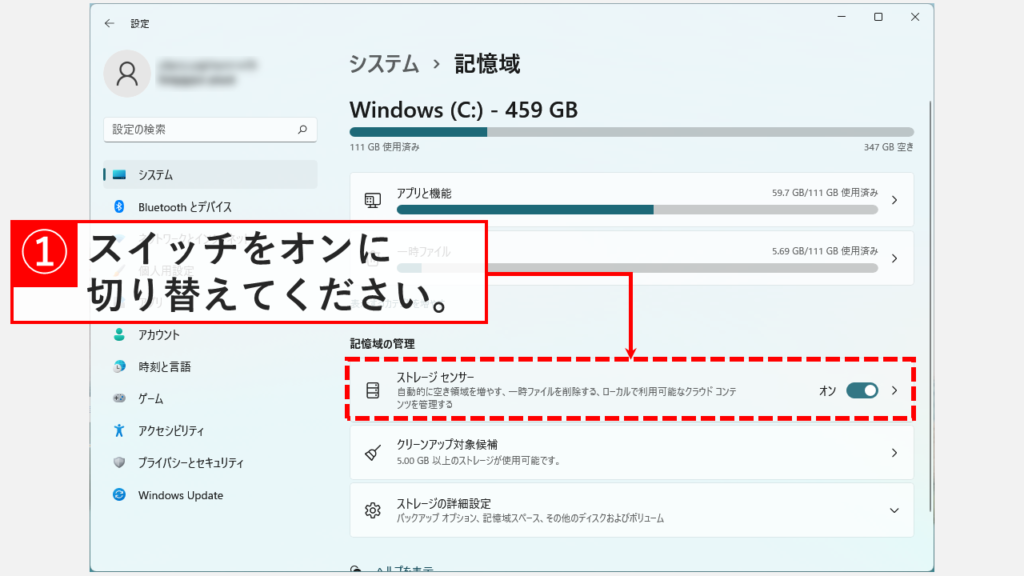The height and width of the screenshot is (576, 1024).
Task: Select システム in the sidebar
Action: pos(210,174)
